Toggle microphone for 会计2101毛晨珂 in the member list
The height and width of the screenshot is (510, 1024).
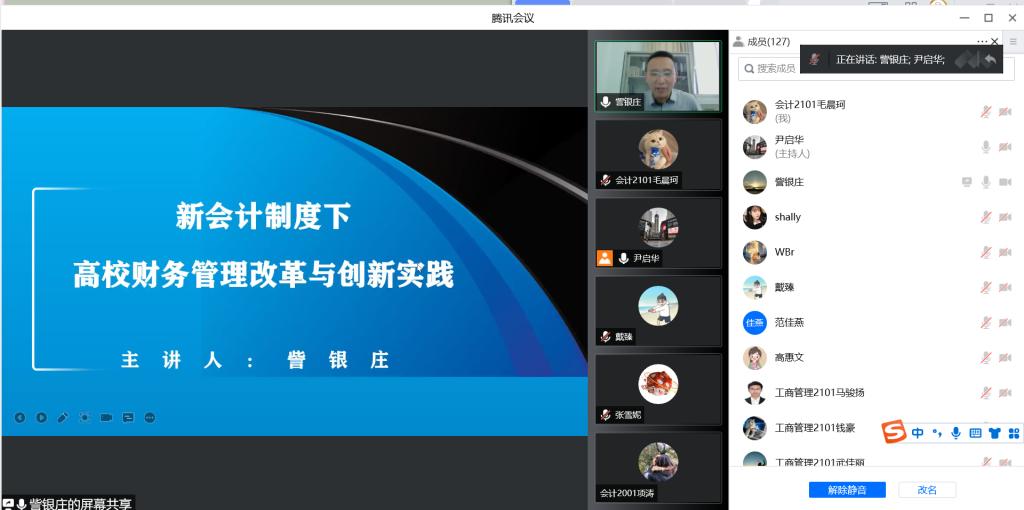[986, 112]
